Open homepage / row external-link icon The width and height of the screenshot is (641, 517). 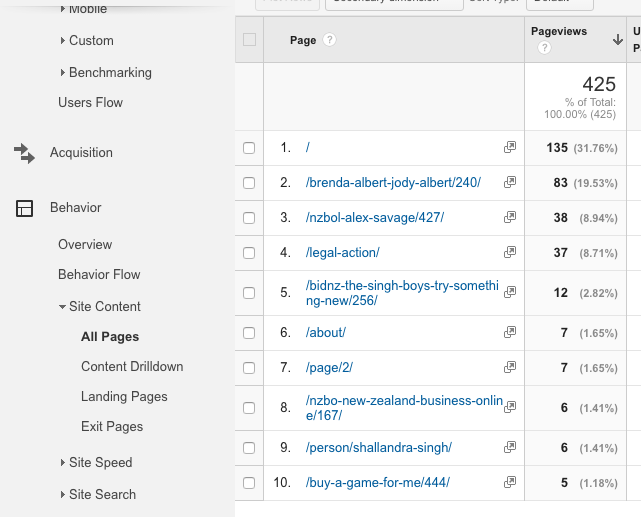510,147
